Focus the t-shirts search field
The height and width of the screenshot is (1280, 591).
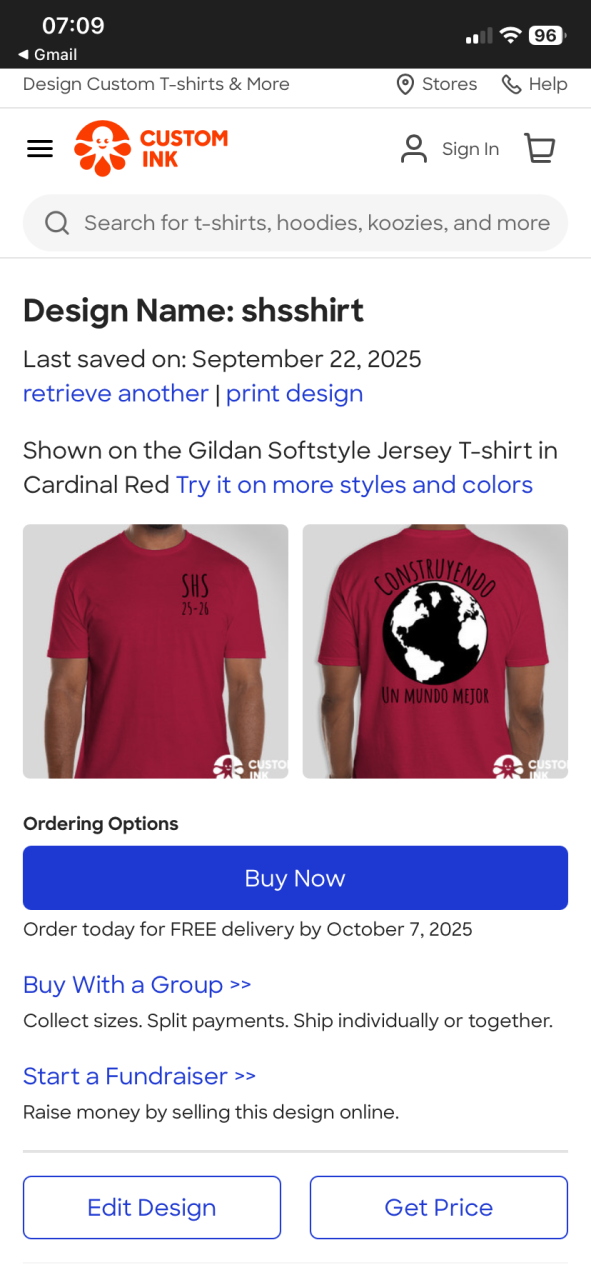pyautogui.click(x=295, y=223)
